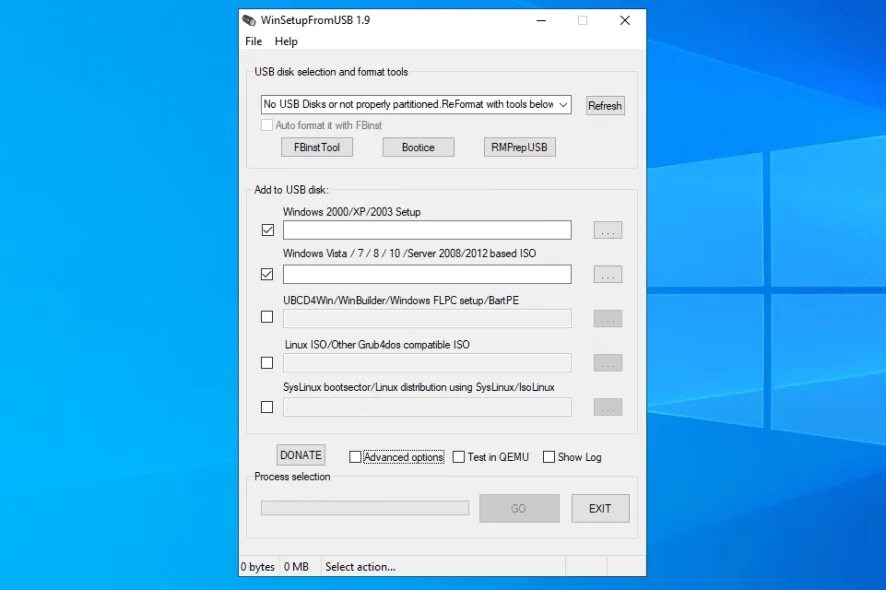This screenshot has width=886, height=590.
Task: Browse for Windows 2000/XP/2003 Setup source
Action: click(x=608, y=231)
